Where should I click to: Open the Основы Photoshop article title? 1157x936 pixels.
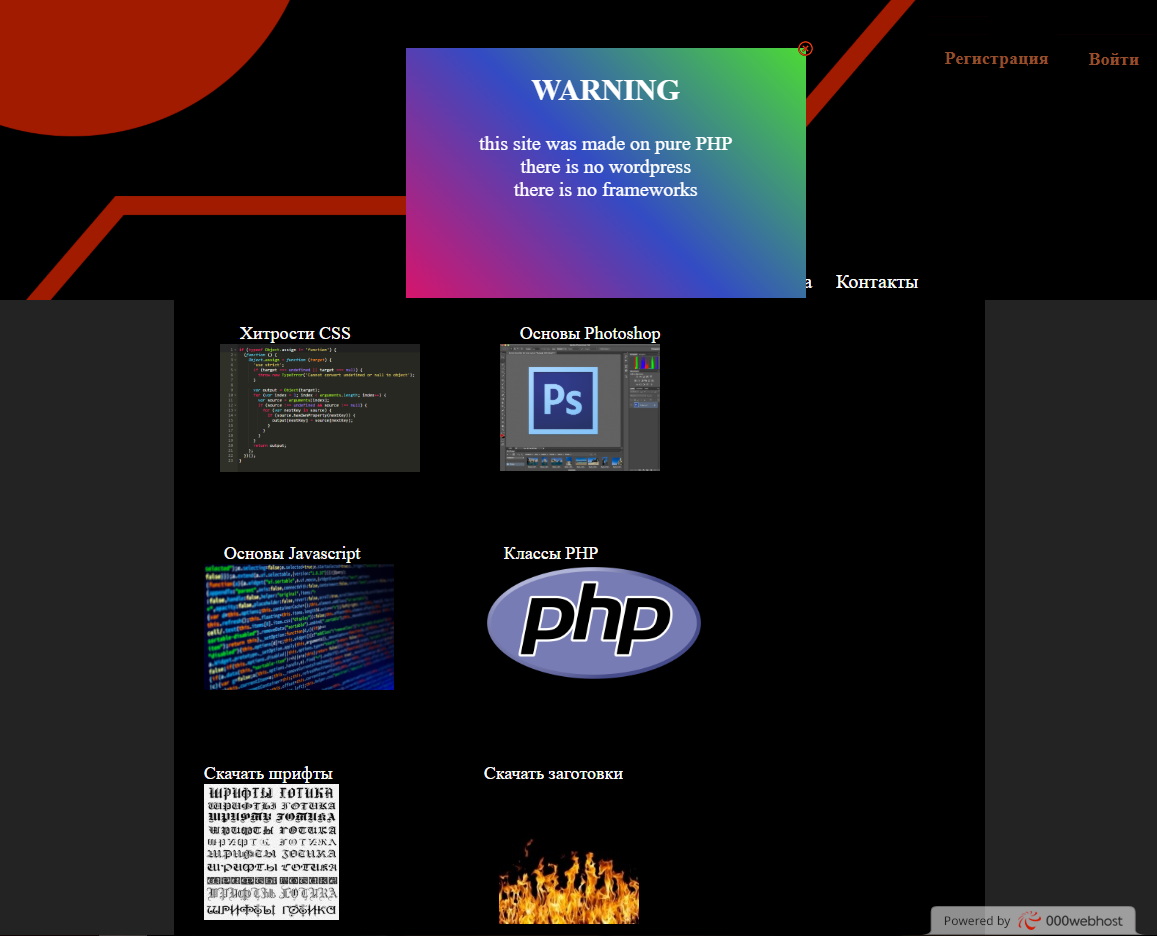pos(590,334)
